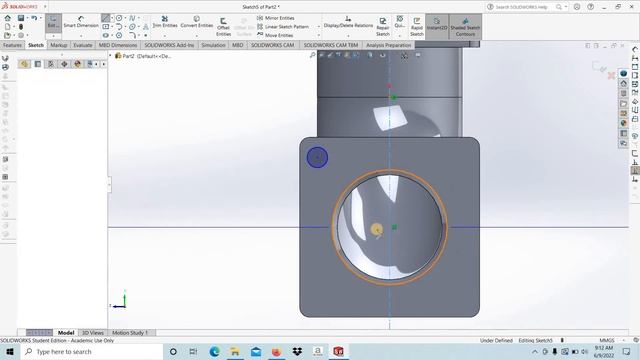Select the Offset Entities tool
The height and width of the screenshot is (360, 640).
[223, 27]
